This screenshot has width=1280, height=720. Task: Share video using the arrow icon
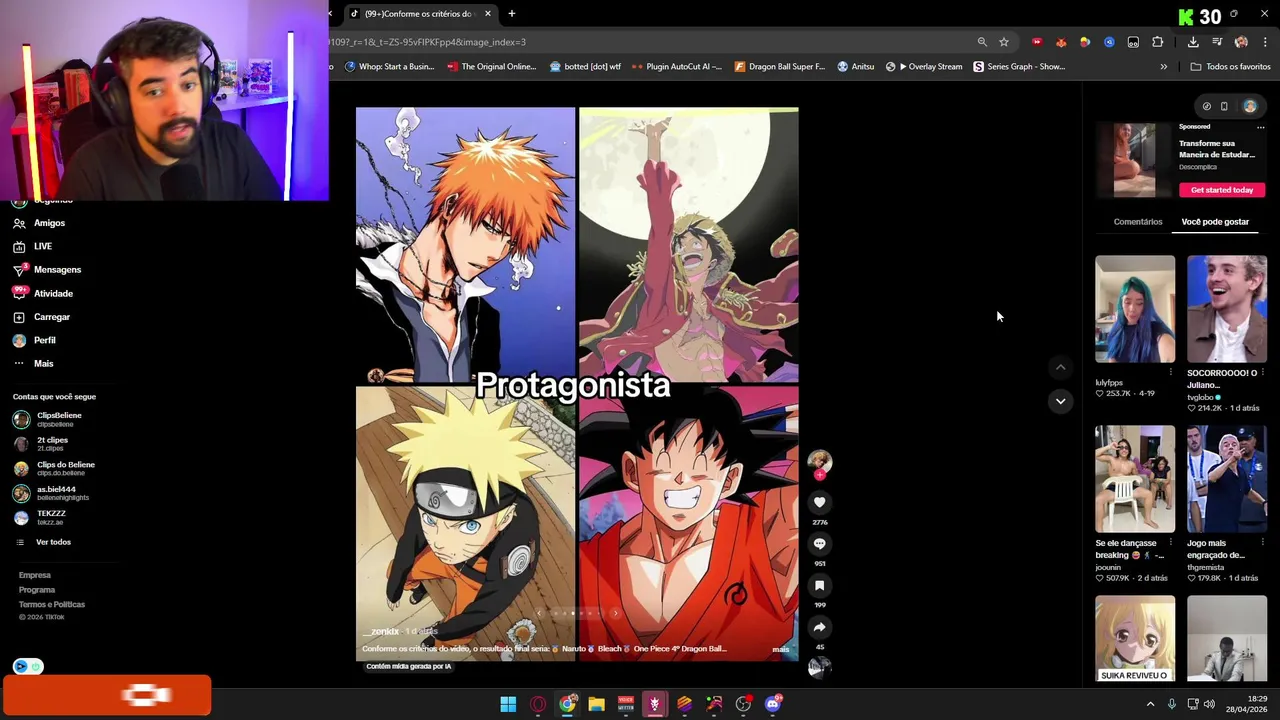pyautogui.click(x=819, y=627)
